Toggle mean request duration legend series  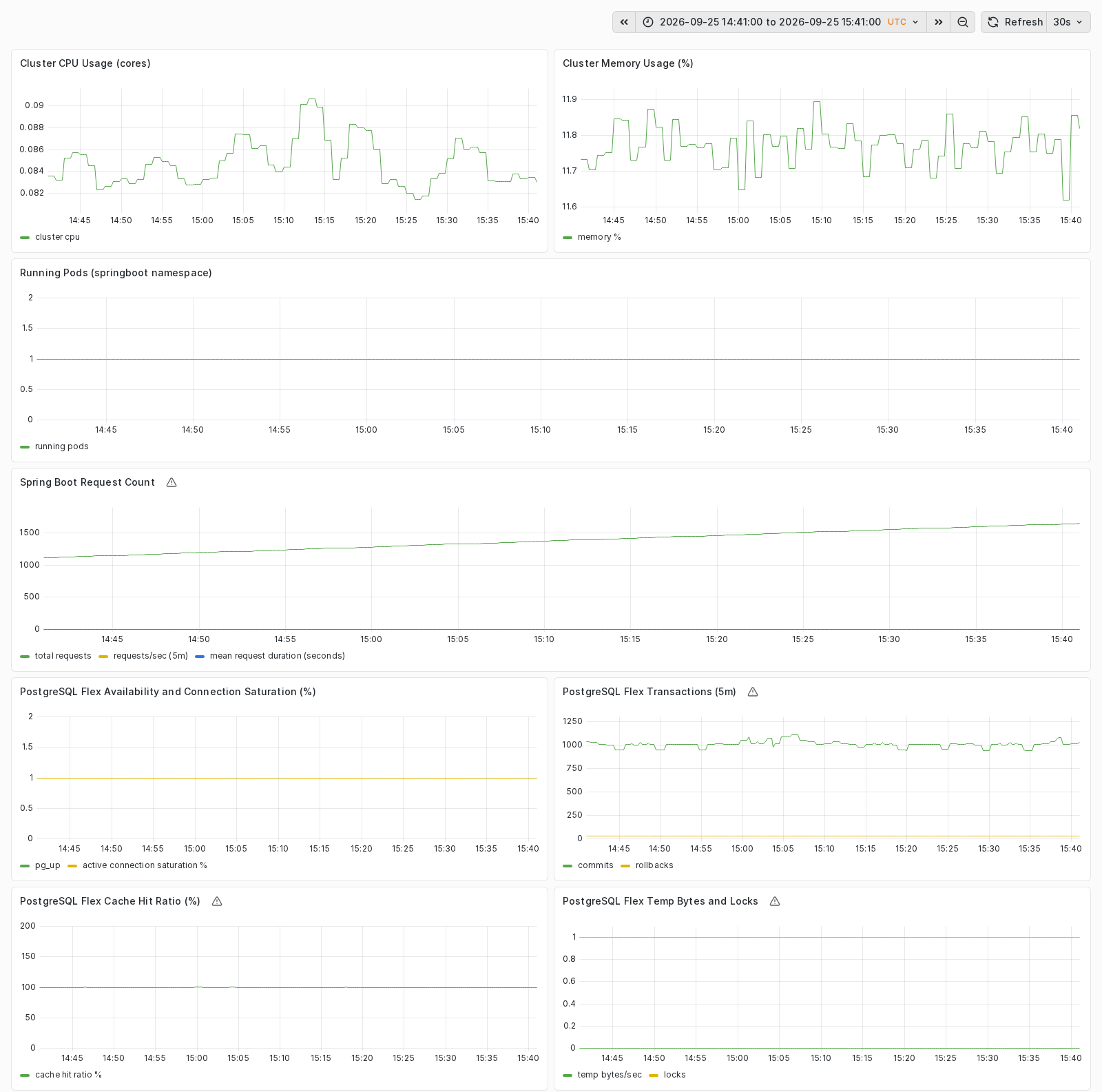point(277,656)
